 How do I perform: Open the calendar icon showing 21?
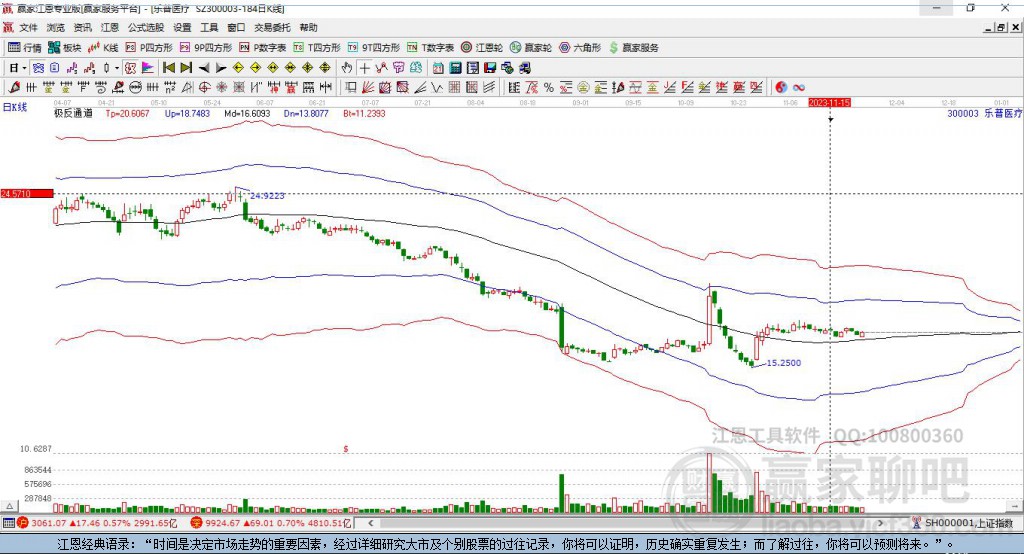[438, 68]
